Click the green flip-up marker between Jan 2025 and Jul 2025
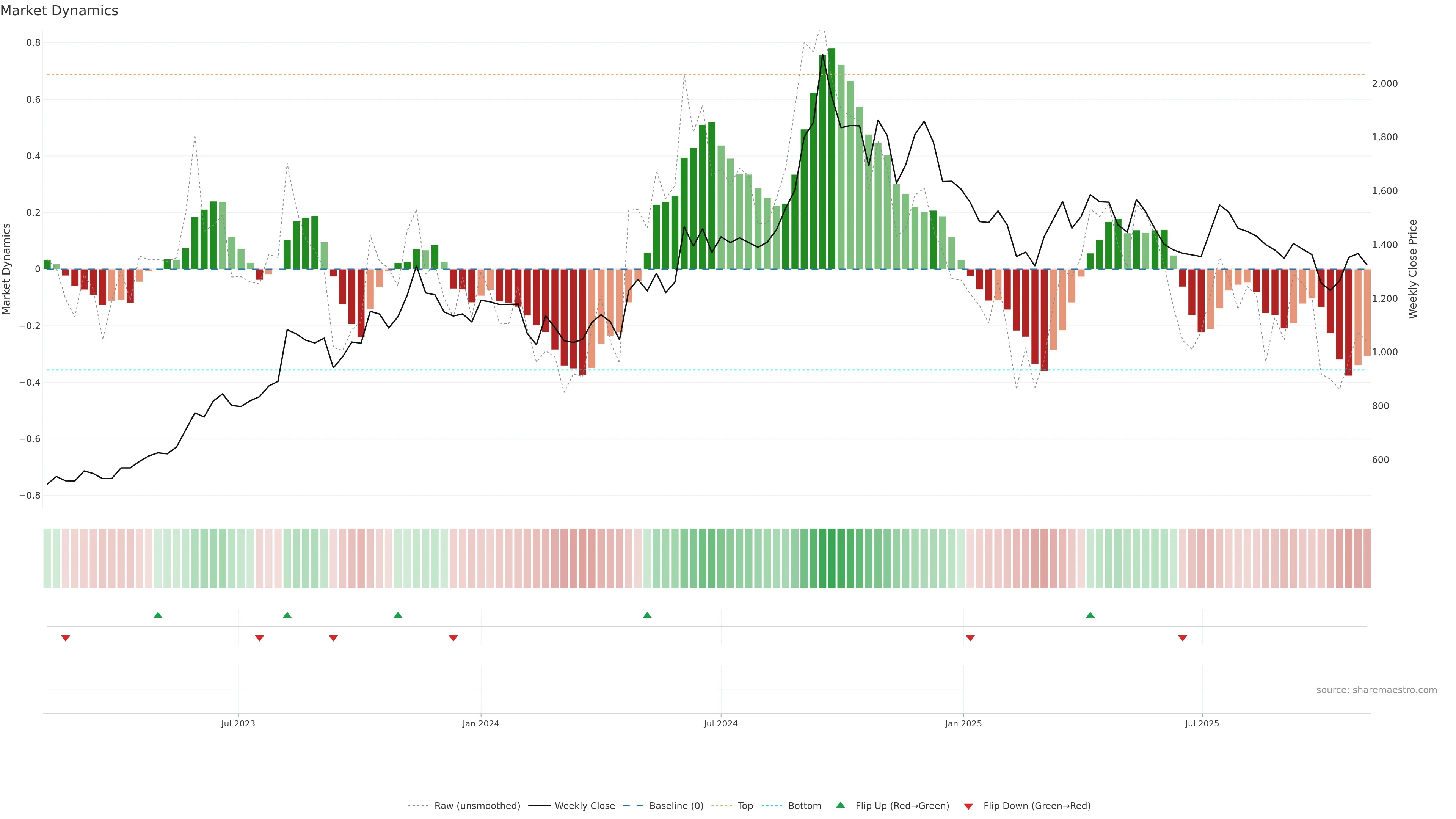The width and height of the screenshot is (1456, 819). point(1090,615)
